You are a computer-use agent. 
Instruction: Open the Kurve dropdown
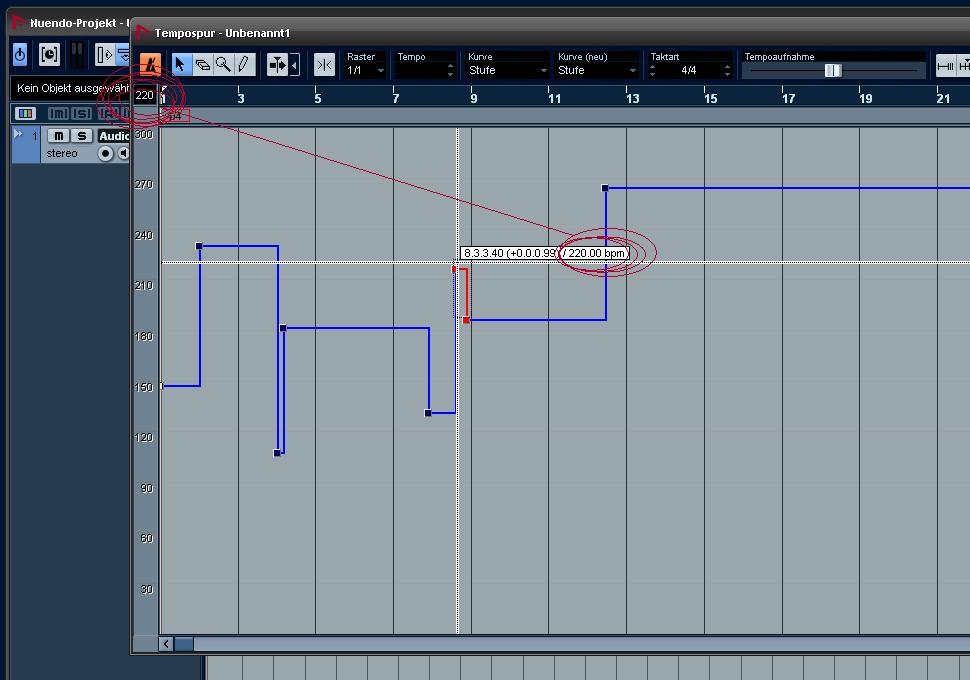coord(507,71)
